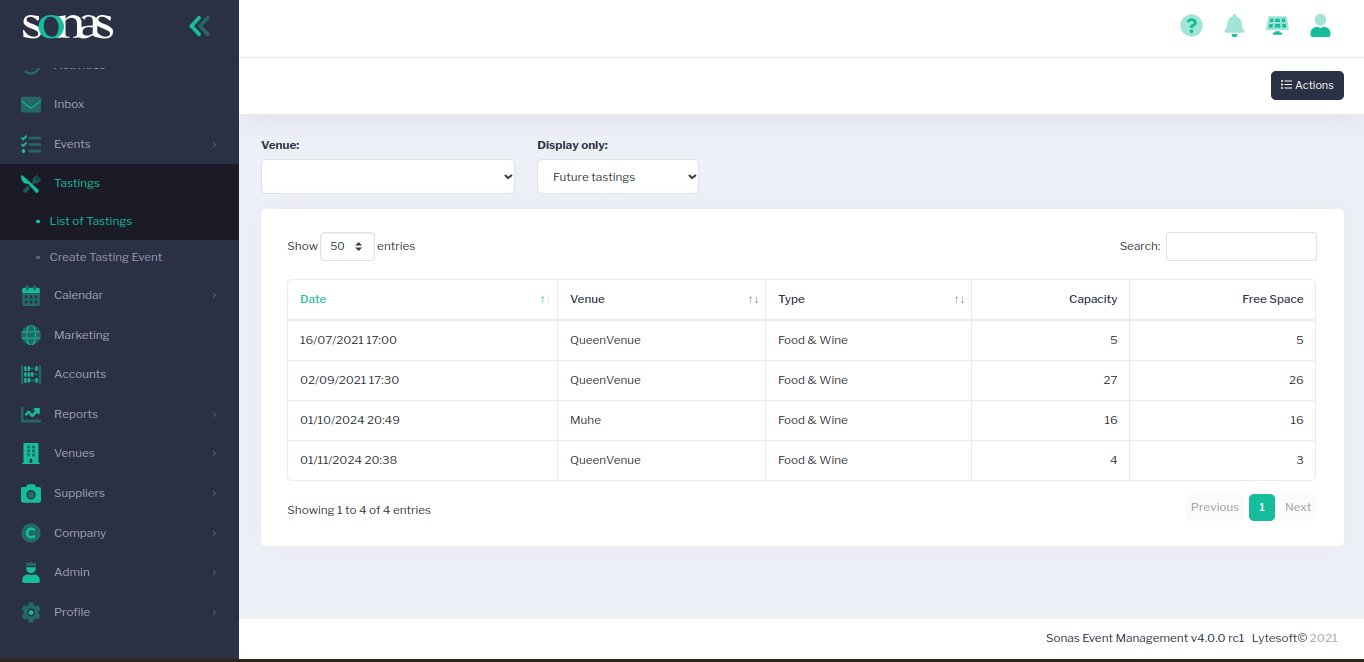Viewport: 1364px width, 662px height.
Task: Open the Accounts sidebar item
Action: [80, 374]
